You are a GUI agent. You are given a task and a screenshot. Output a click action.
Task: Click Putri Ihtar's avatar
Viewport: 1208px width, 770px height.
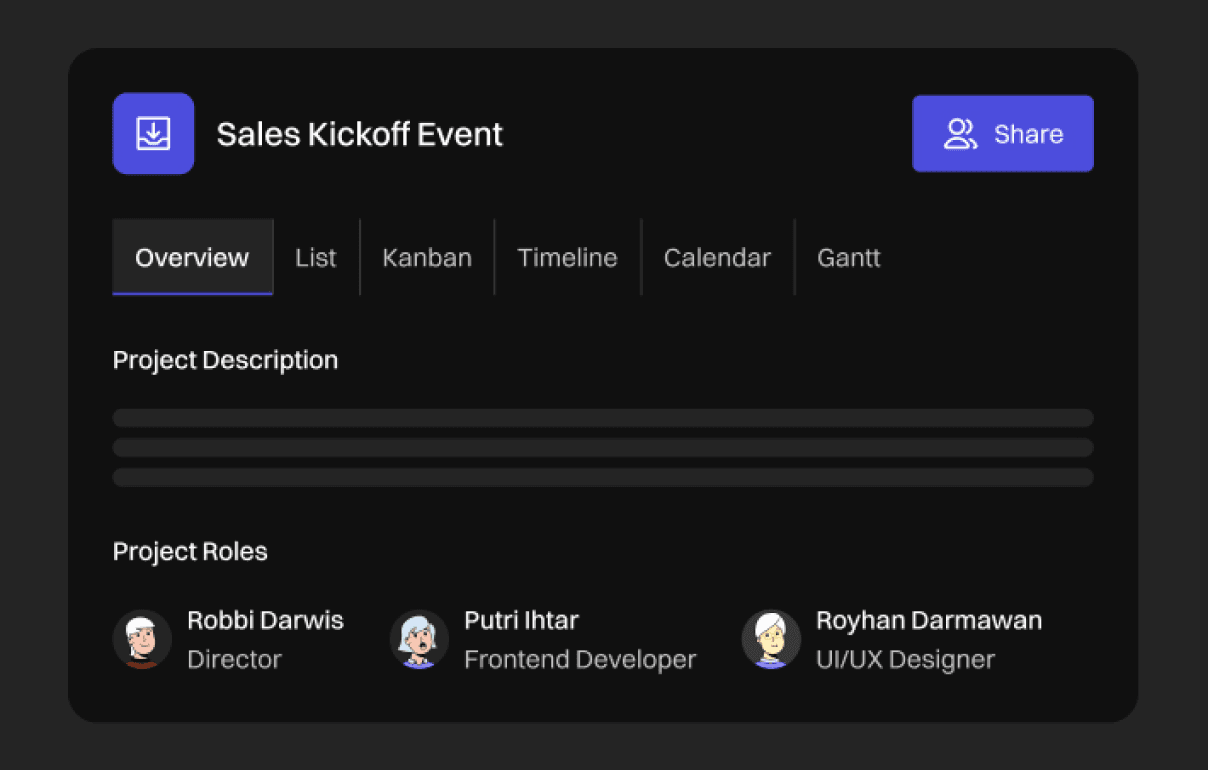point(419,640)
